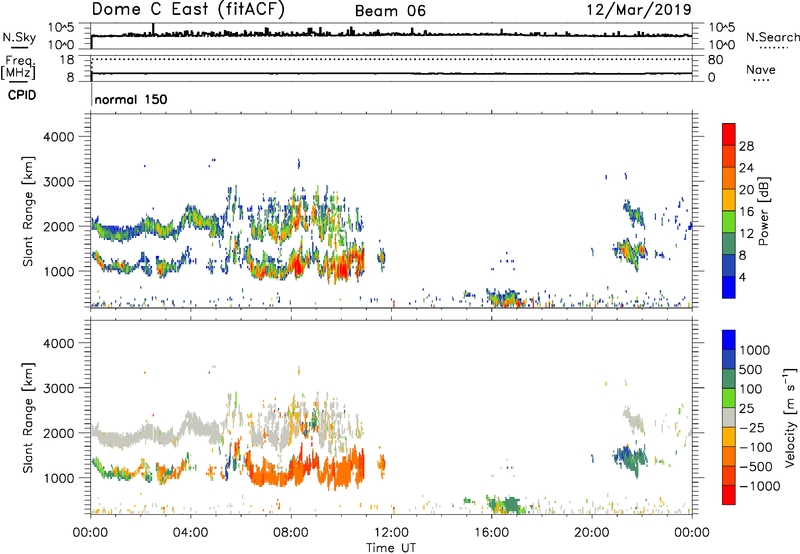Click the '16:00' time tick label
Viewport: 800px width, 554px height.
[491, 533]
